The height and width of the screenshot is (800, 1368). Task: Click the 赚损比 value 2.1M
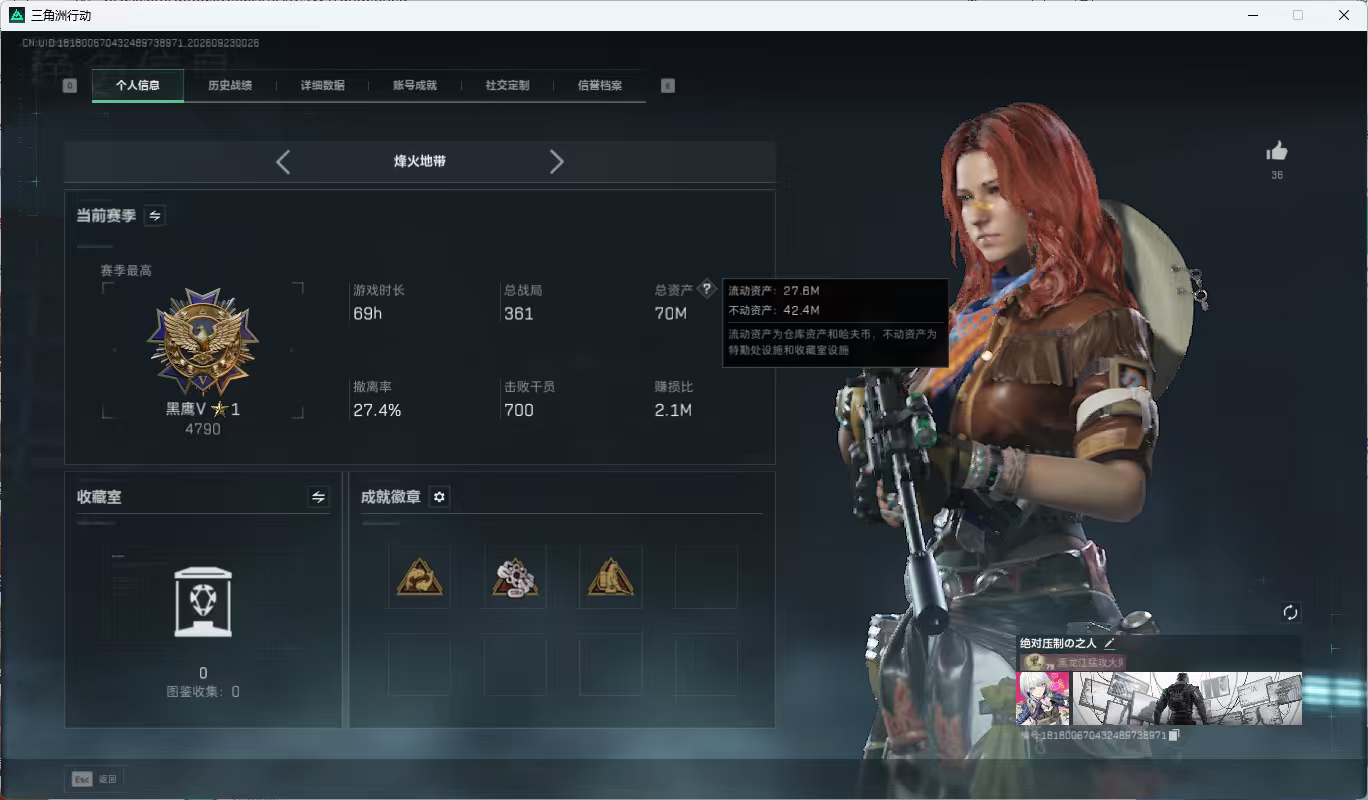point(673,410)
